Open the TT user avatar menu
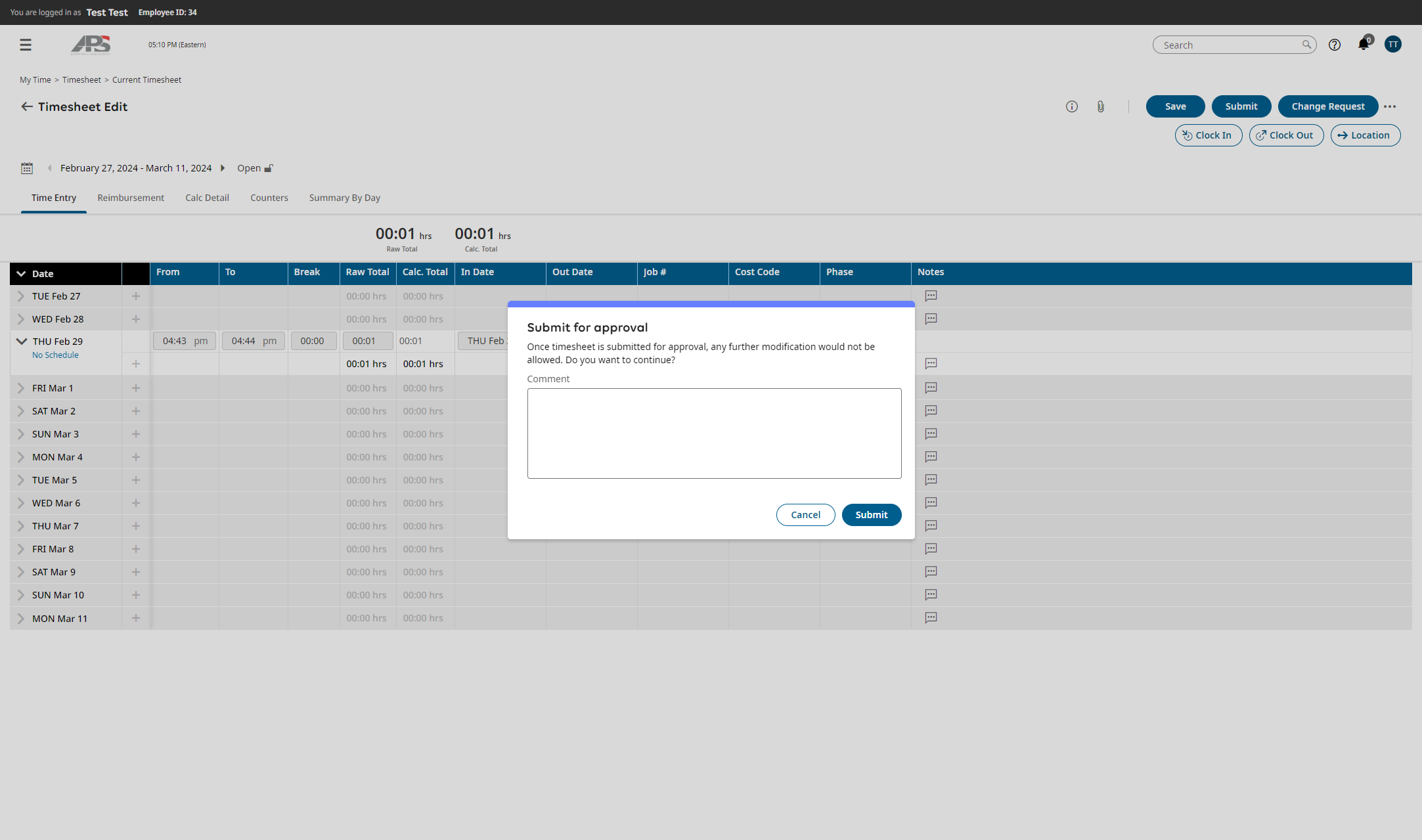Screen dimensions: 1422x840 point(1392,44)
